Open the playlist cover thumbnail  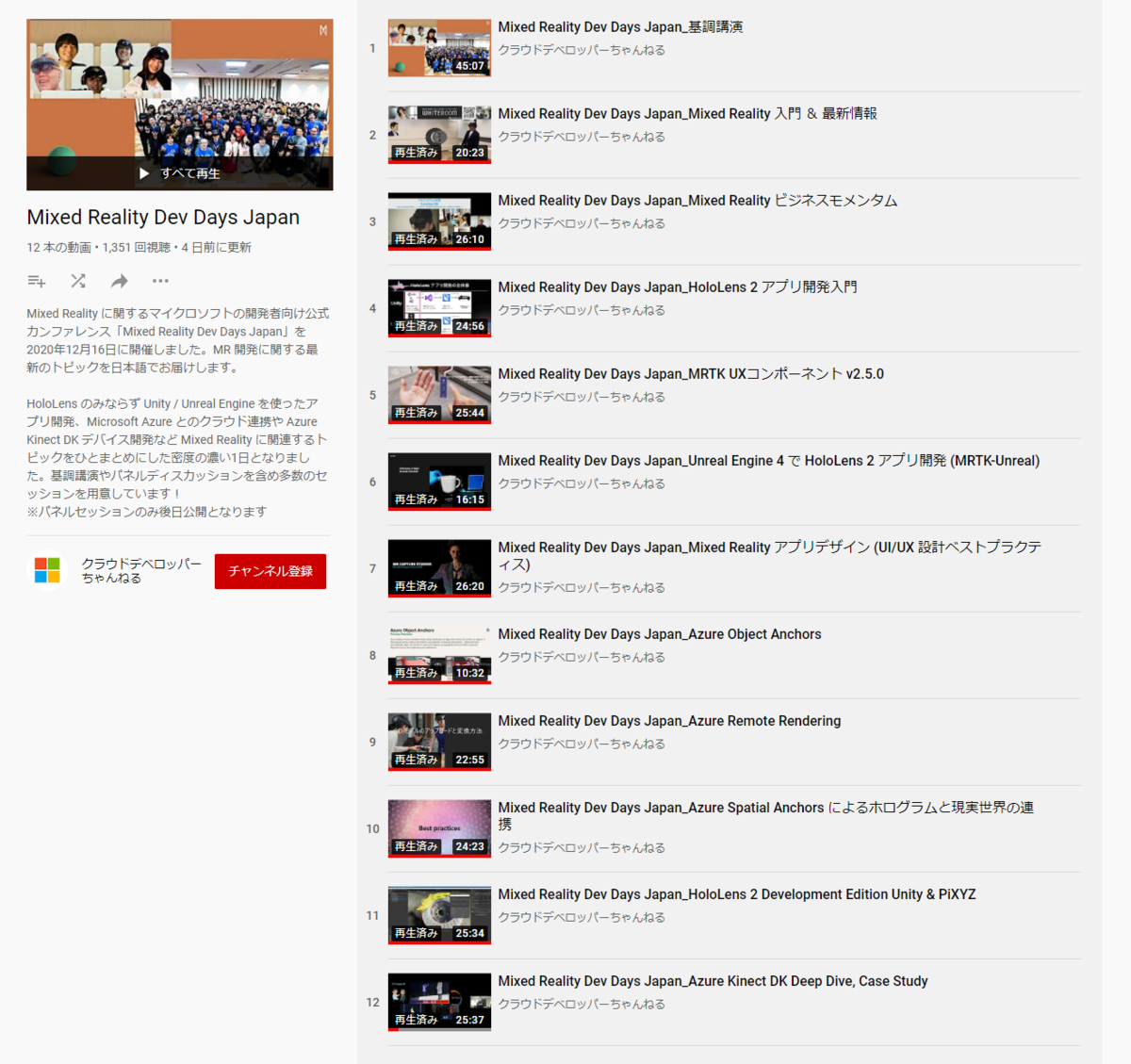[x=180, y=105]
